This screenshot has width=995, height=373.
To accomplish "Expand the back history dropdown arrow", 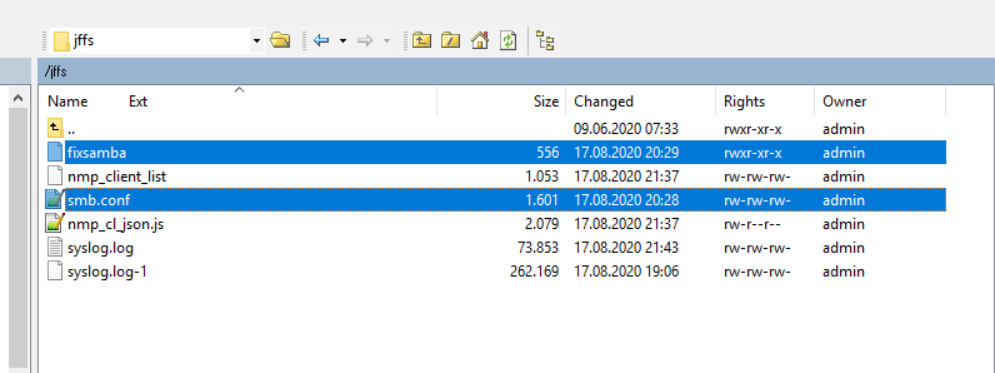I will click(x=343, y=41).
